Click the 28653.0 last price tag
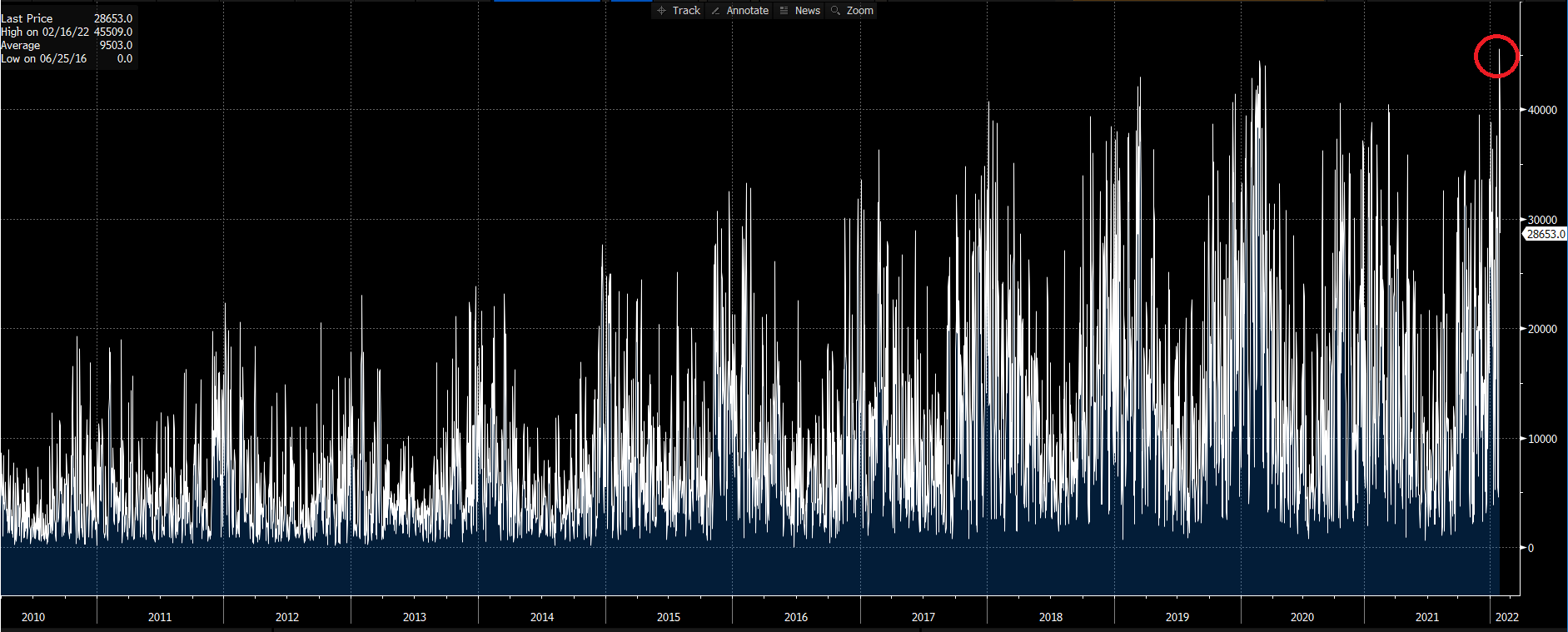1568x632 pixels. 1546,234
